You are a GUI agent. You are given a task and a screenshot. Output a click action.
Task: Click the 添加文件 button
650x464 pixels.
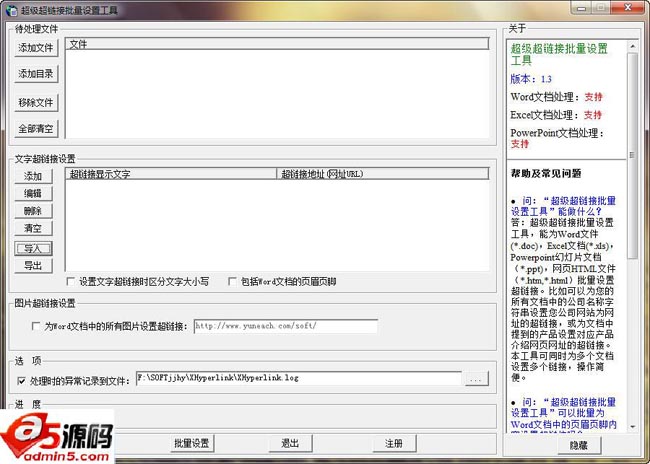(x=36, y=48)
